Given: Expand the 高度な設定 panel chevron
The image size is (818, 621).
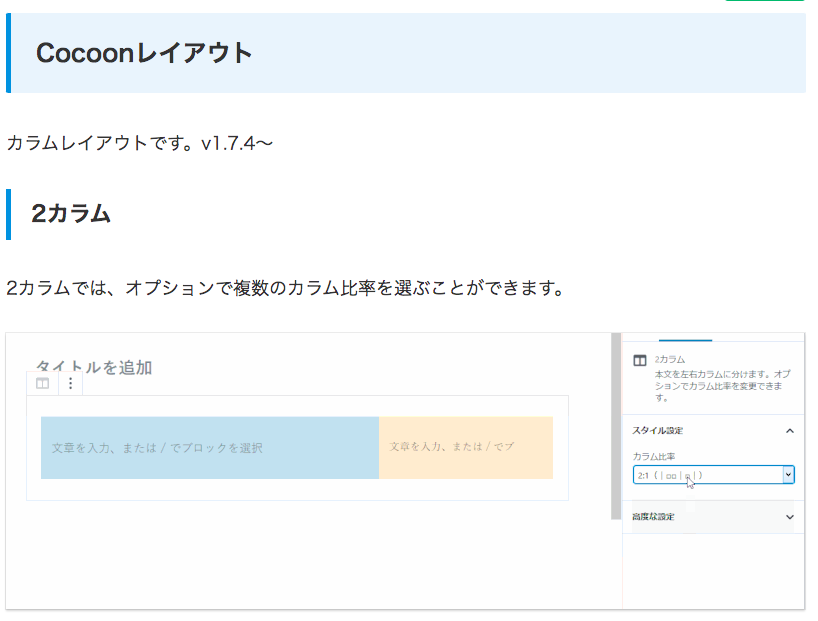Looking at the screenshot, I should point(790,517).
